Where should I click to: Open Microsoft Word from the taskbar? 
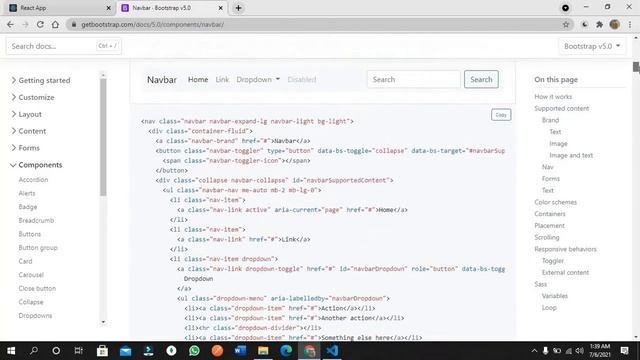pos(240,351)
